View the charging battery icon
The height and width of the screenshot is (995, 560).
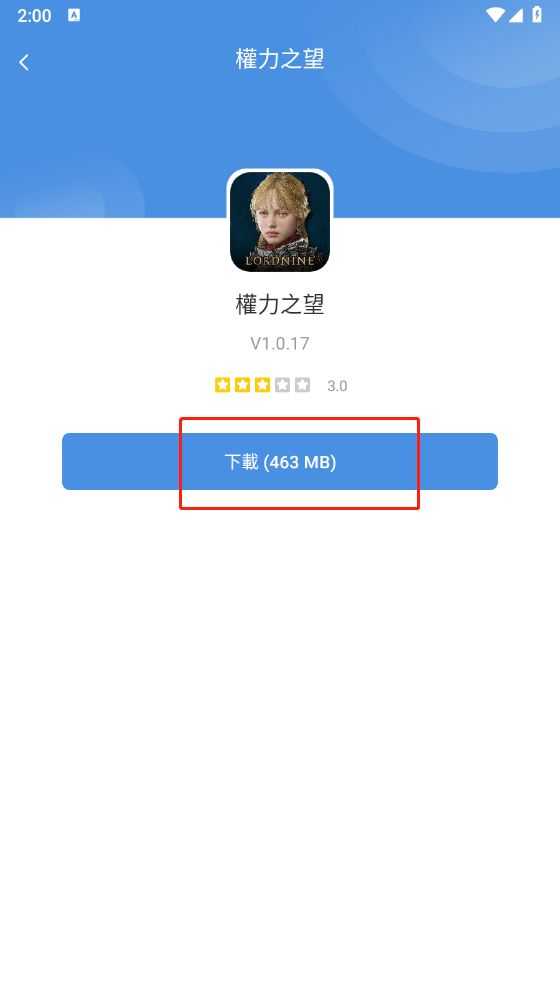tap(537, 15)
